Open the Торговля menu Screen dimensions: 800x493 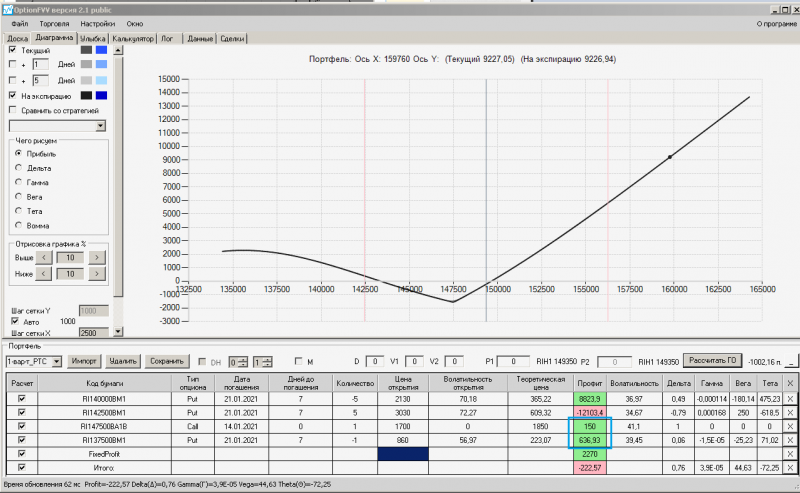[54, 23]
